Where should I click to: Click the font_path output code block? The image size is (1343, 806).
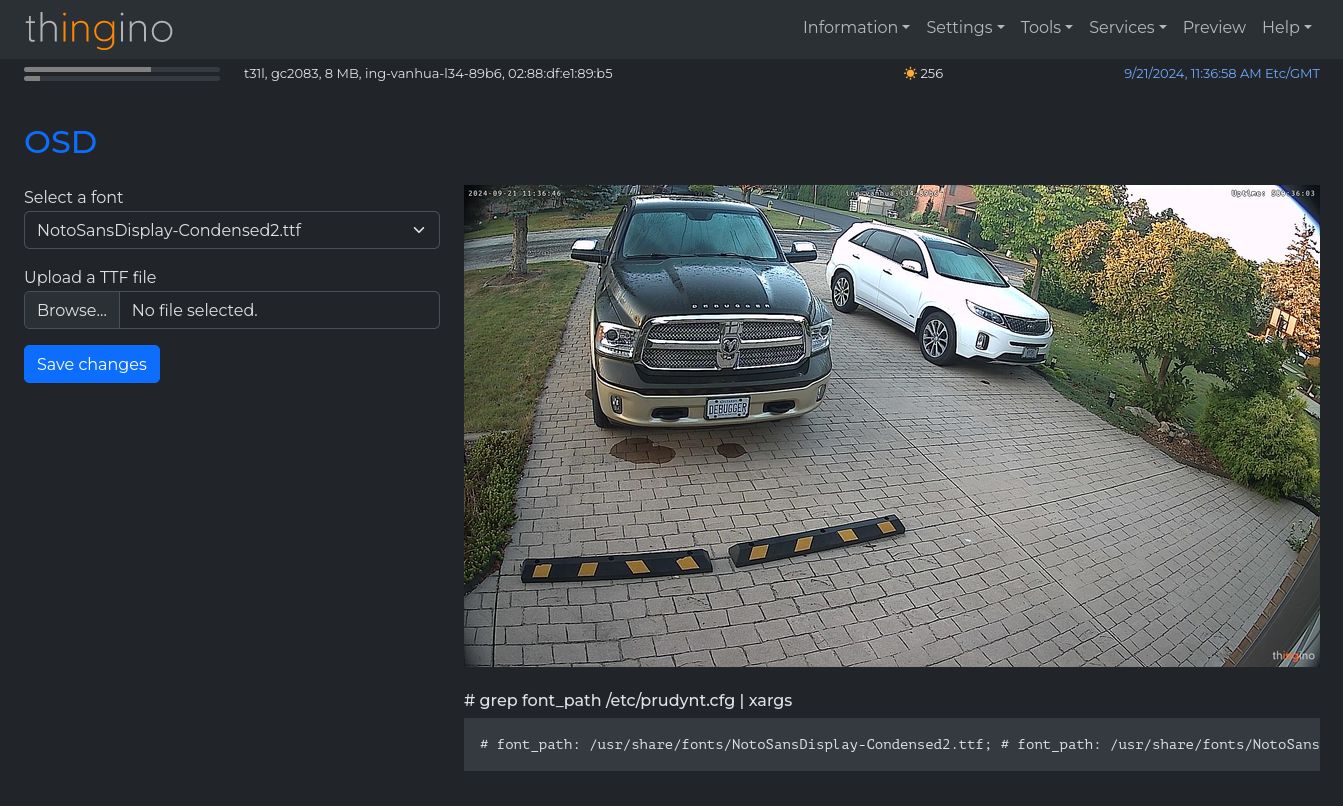[892, 744]
